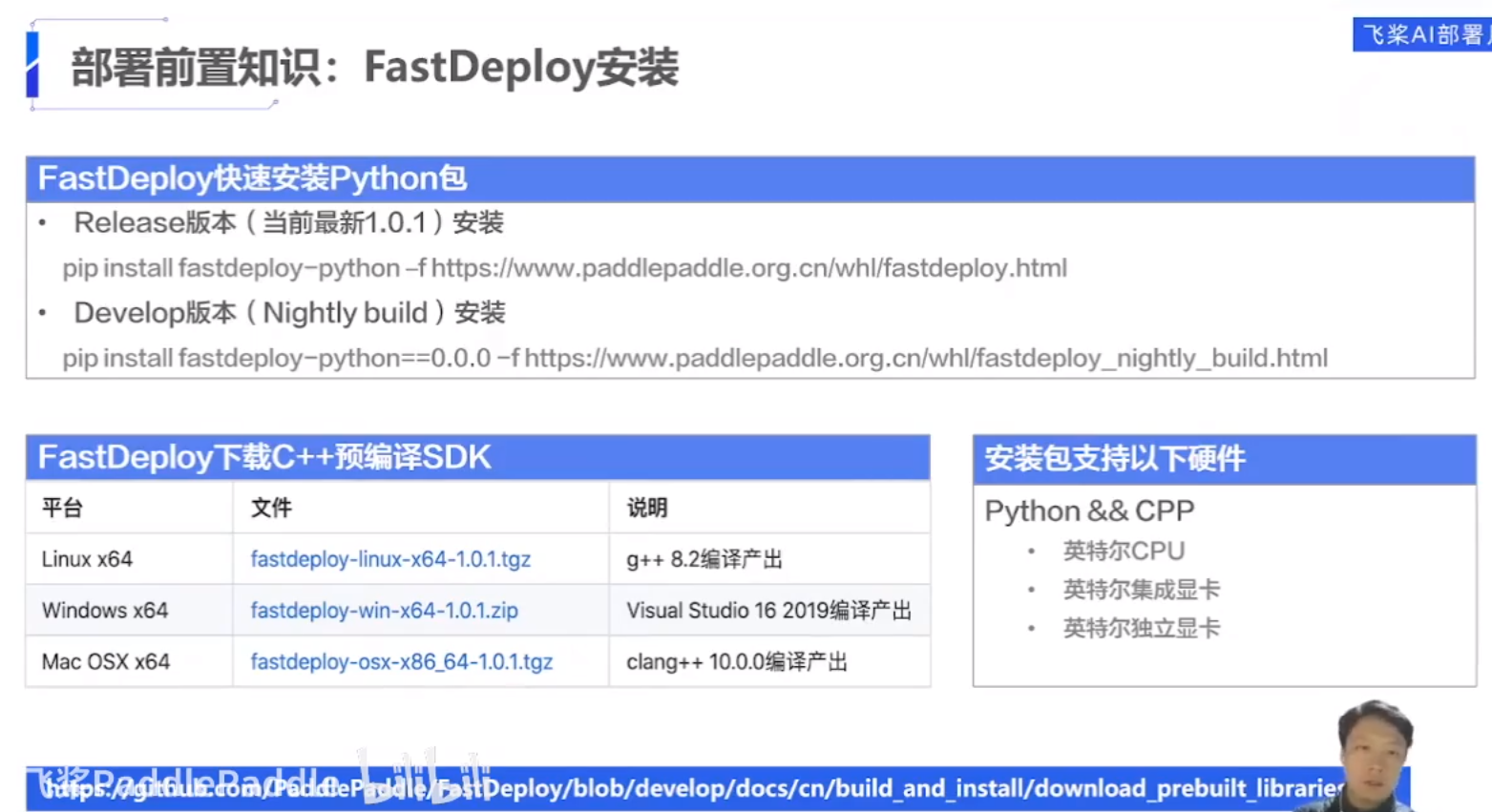Click the 说明 column header

point(646,508)
